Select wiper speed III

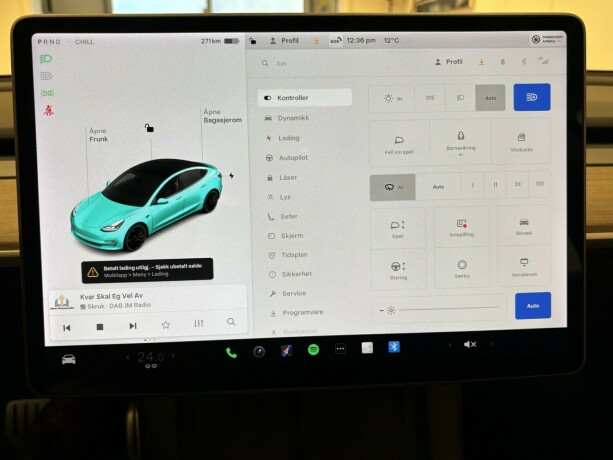coord(517,184)
